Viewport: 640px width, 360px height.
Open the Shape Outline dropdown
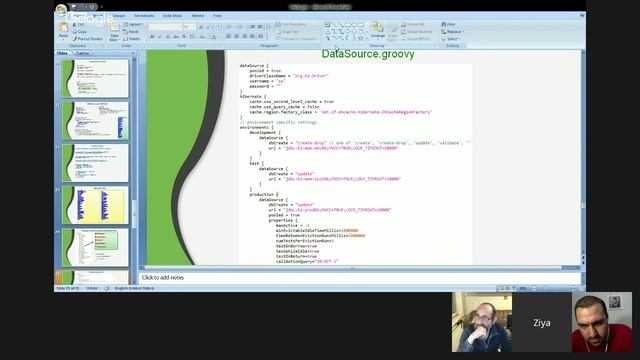tap(416, 31)
